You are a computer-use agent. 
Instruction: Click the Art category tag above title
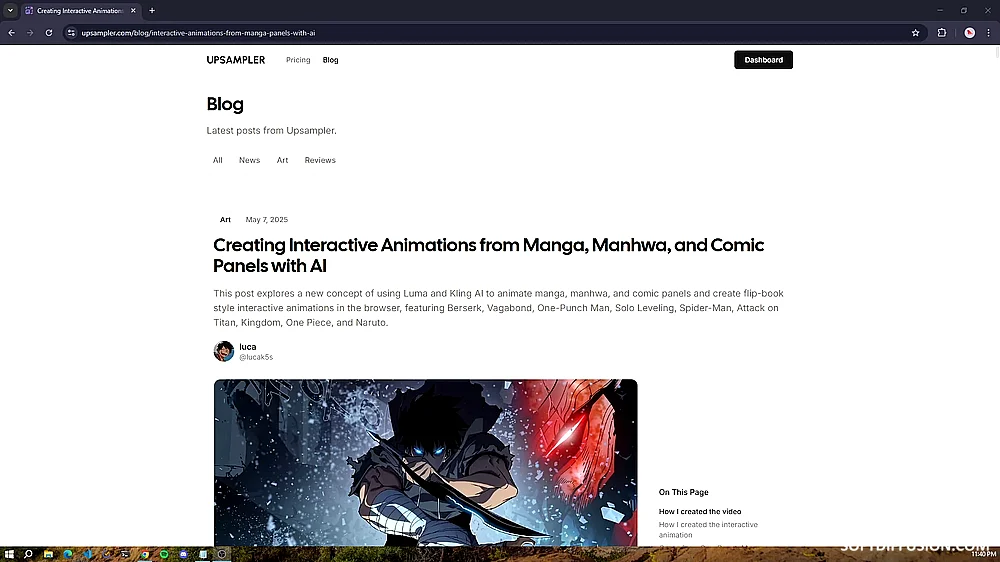click(x=225, y=219)
